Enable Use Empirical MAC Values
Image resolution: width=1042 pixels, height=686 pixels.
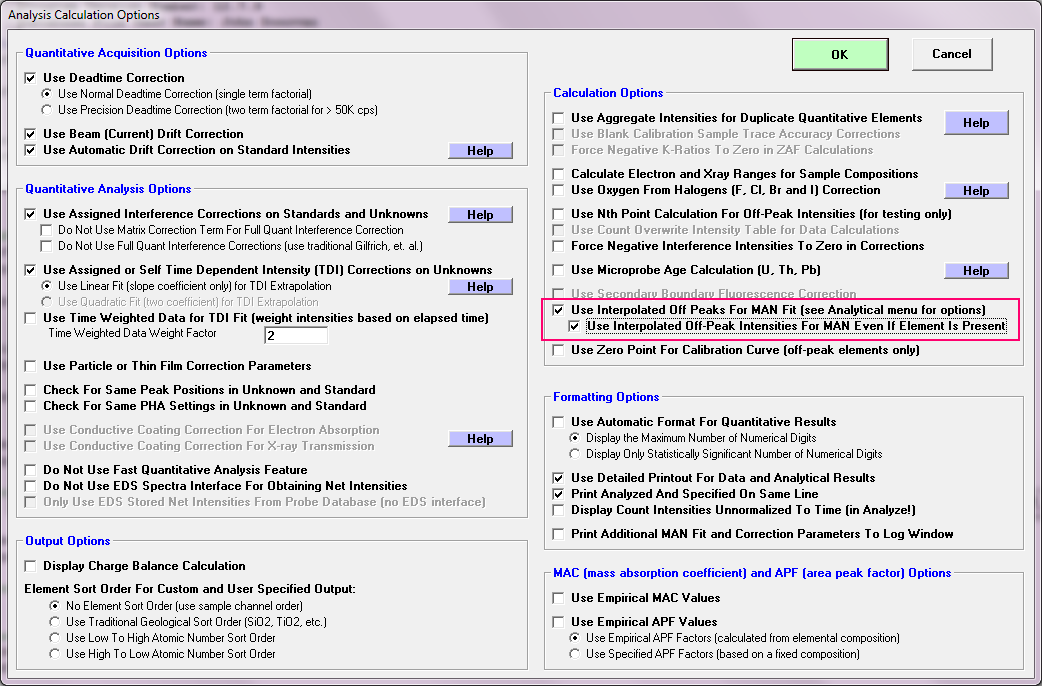pos(559,598)
